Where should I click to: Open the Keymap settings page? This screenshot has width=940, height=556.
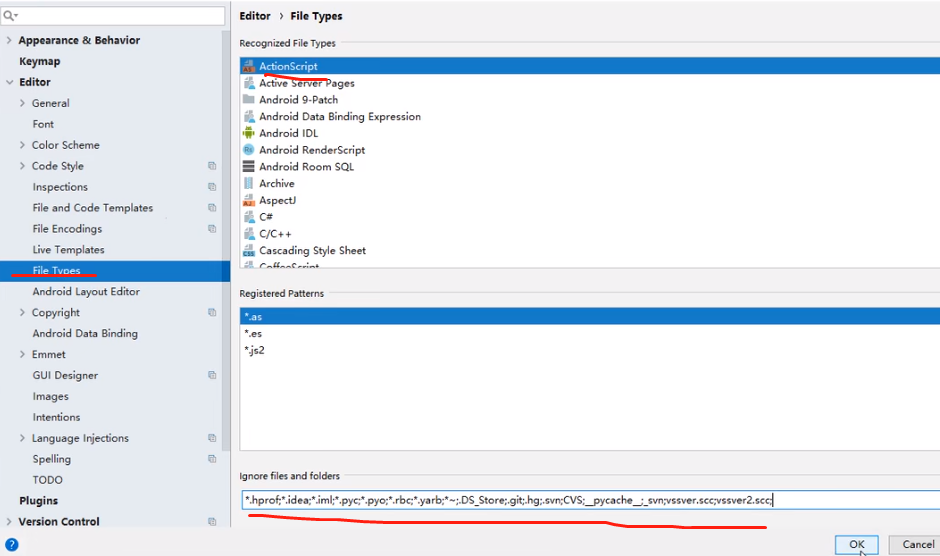click(x=40, y=61)
